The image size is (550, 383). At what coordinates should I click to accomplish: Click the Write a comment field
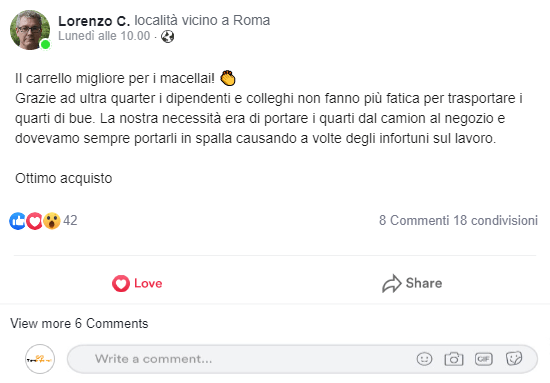click(x=302, y=359)
